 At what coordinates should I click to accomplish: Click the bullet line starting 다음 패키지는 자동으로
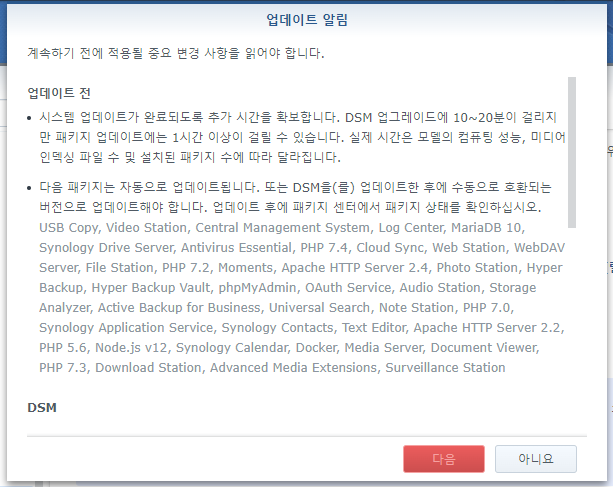pos(295,187)
